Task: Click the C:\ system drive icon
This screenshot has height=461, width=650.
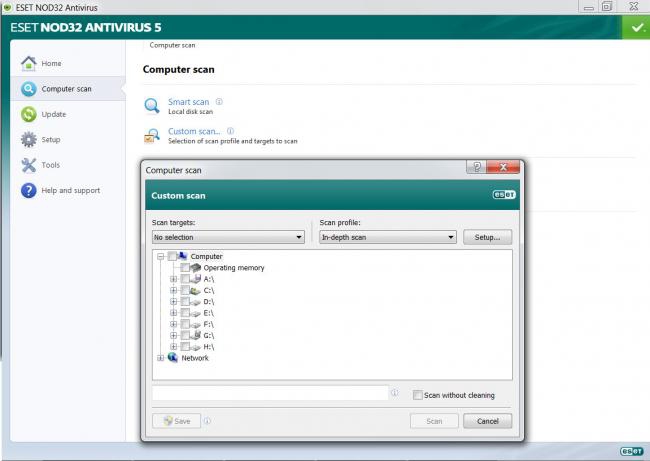Action: pyautogui.click(x=195, y=290)
